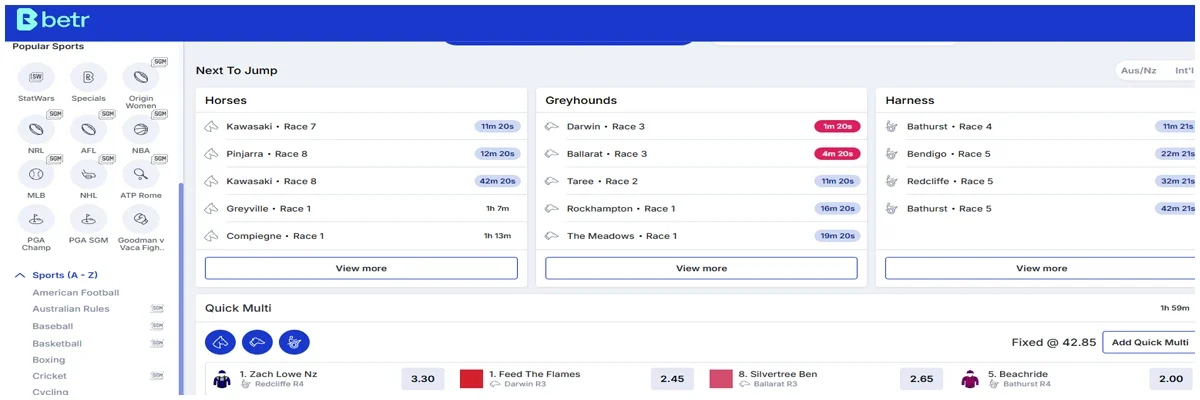Click Fixed @ 42.85 multi price
The width and height of the screenshot is (1200, 400).
click(x=1053, y=342)
